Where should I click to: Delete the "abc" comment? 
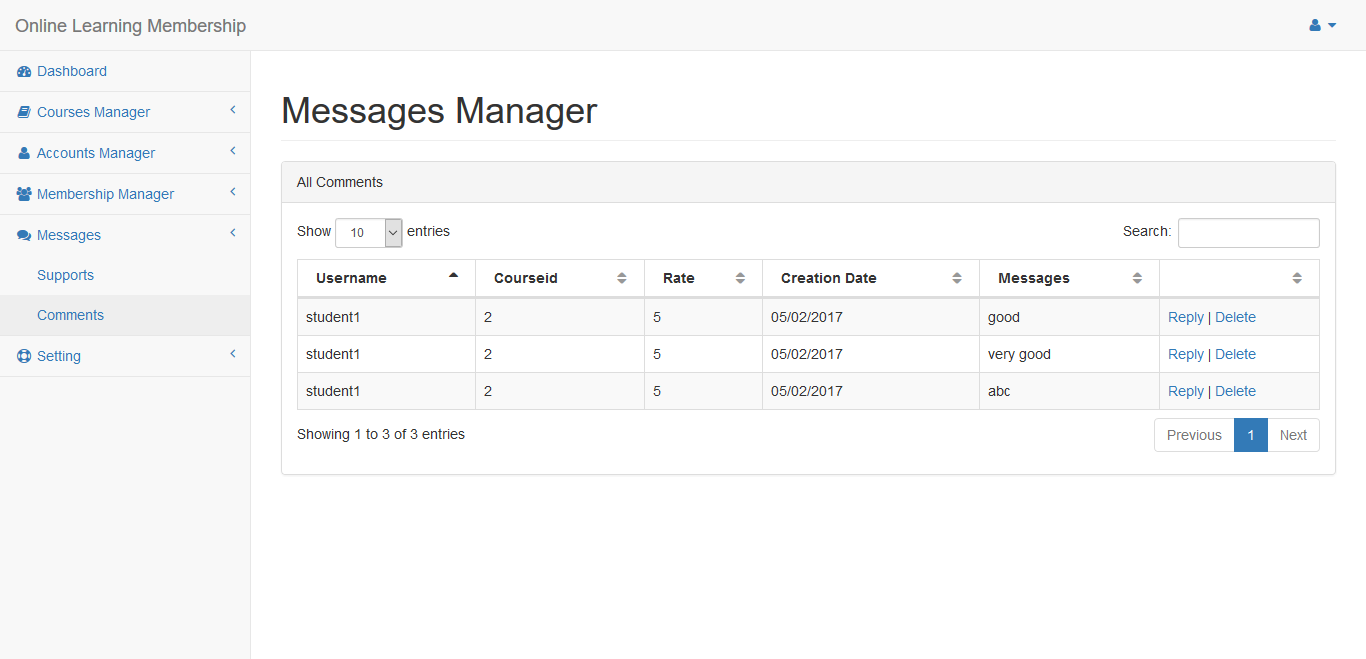coord(1235,391)
